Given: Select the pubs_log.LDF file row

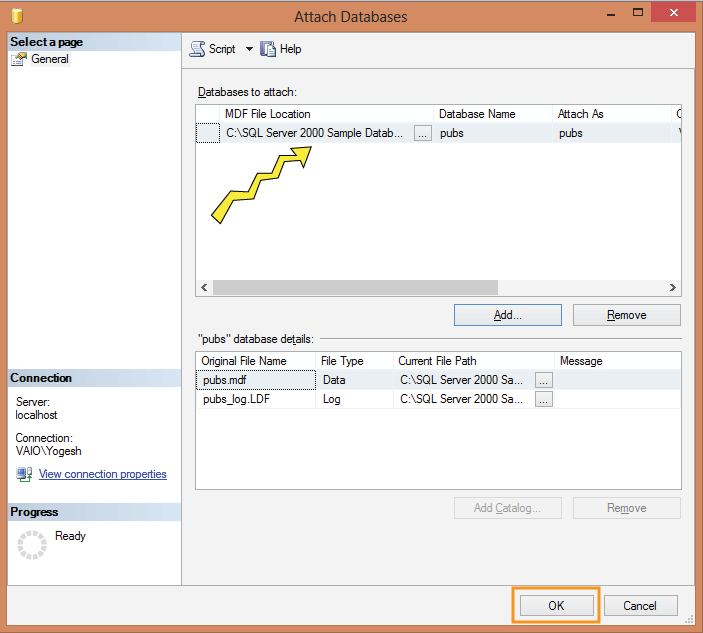Looking at the screenshot, I should coord(255,399).
